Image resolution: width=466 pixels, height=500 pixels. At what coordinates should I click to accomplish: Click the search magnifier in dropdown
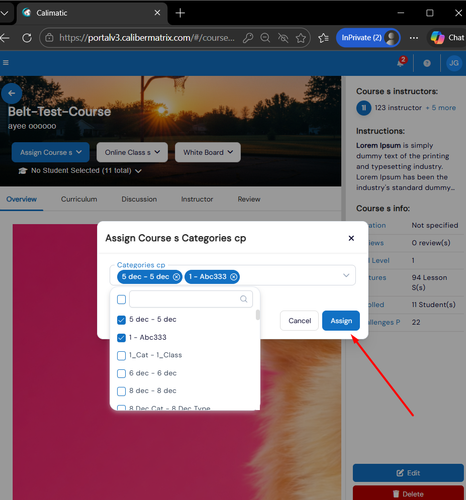tap(244, 299)
